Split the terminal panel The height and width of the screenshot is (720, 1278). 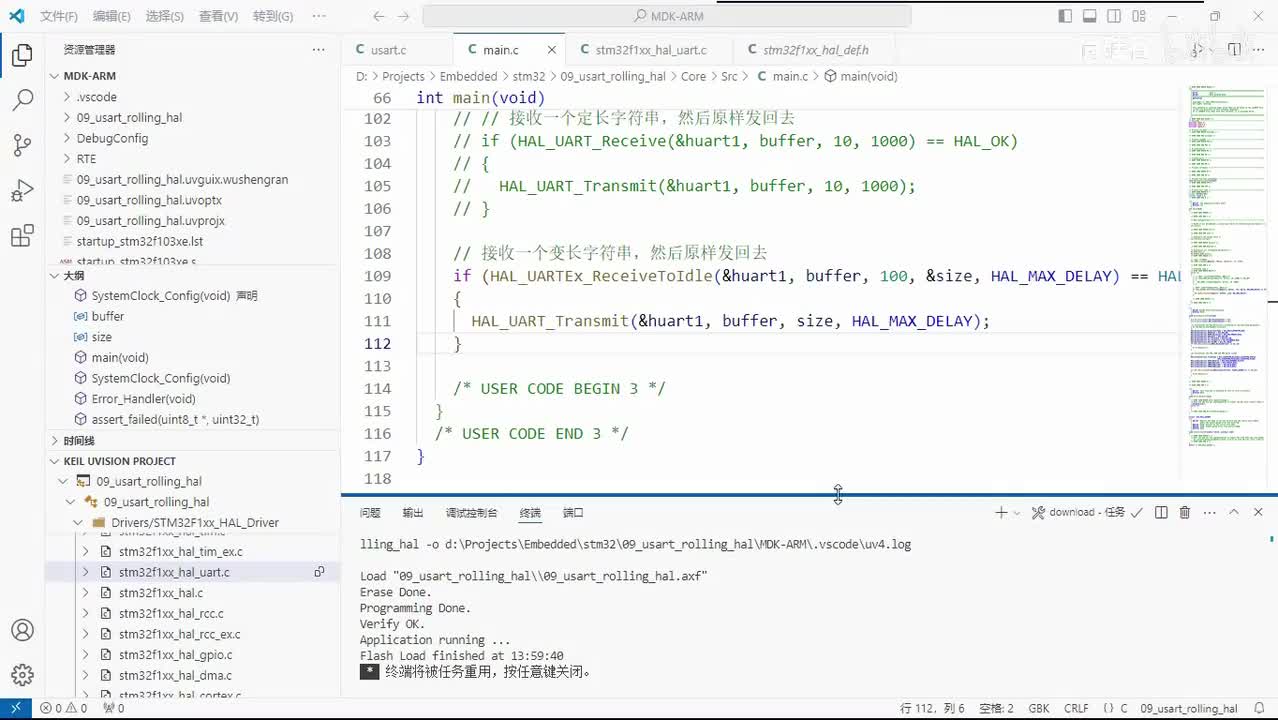(x=1161, y=512)
